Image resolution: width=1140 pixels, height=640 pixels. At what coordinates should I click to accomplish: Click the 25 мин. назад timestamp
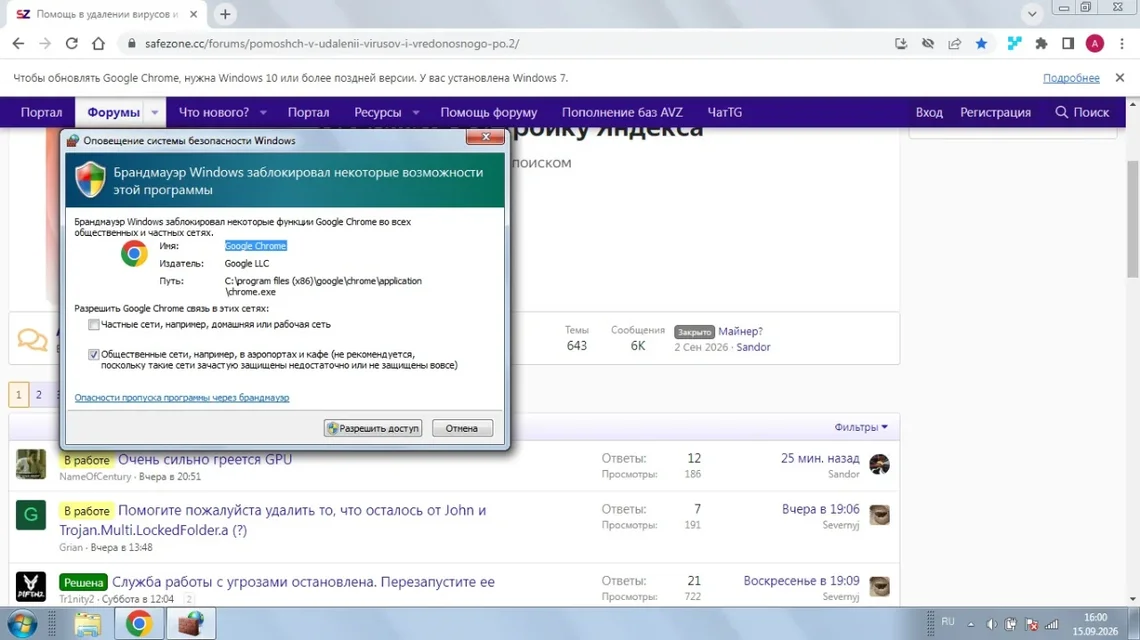820,458
